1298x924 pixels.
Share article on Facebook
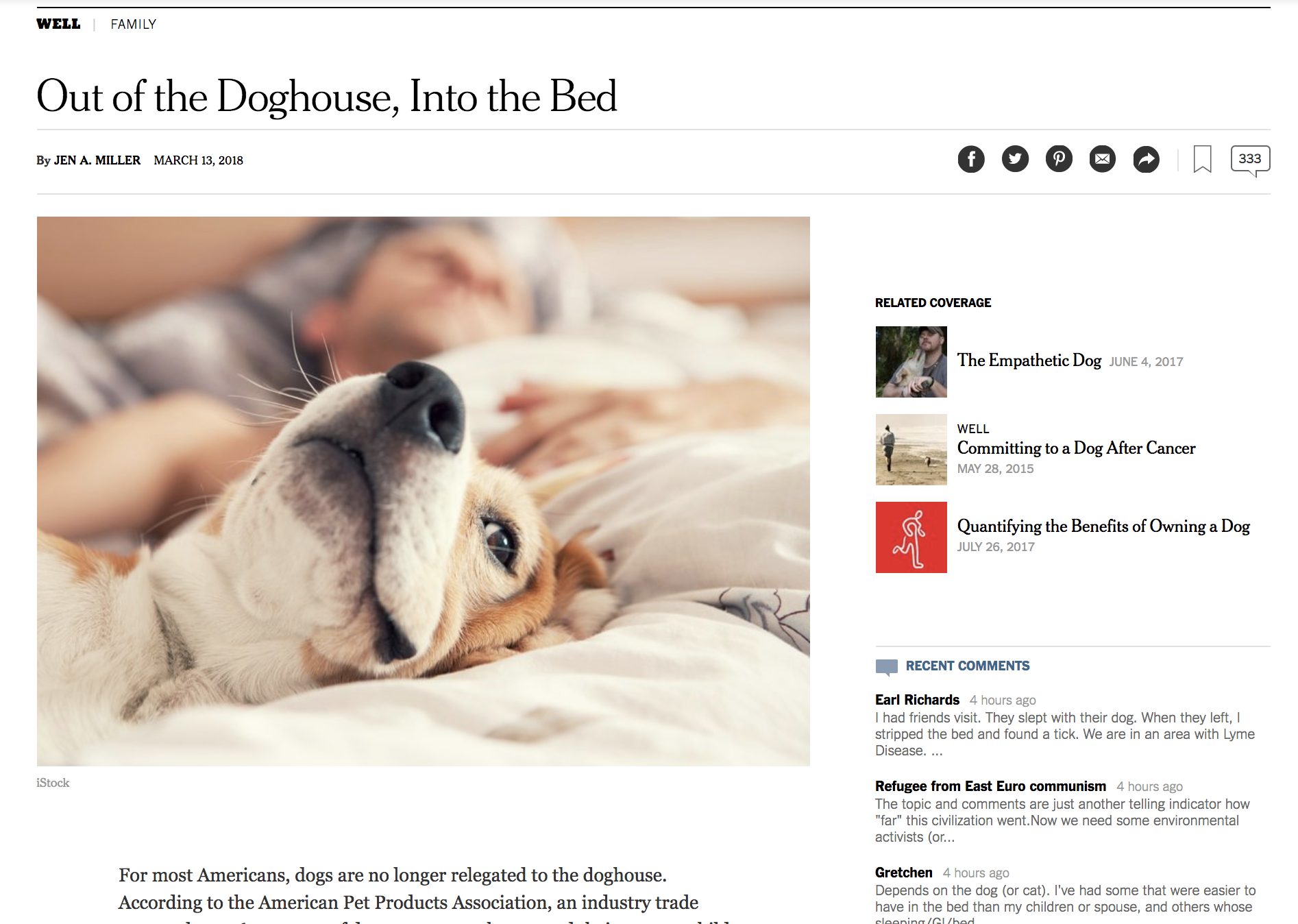click(970, 160)
